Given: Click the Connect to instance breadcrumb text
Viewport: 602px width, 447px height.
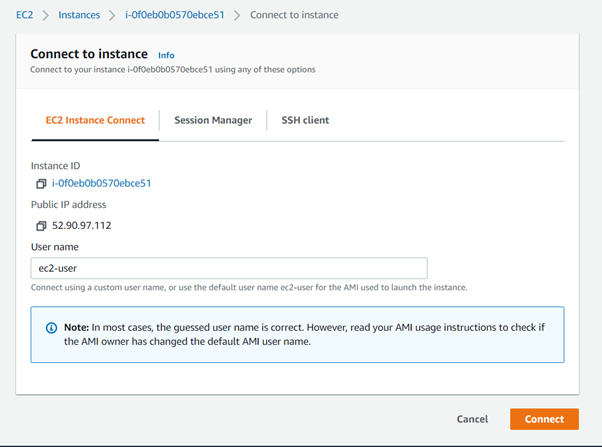Looking at the screenshot, I should click(294, 15).
